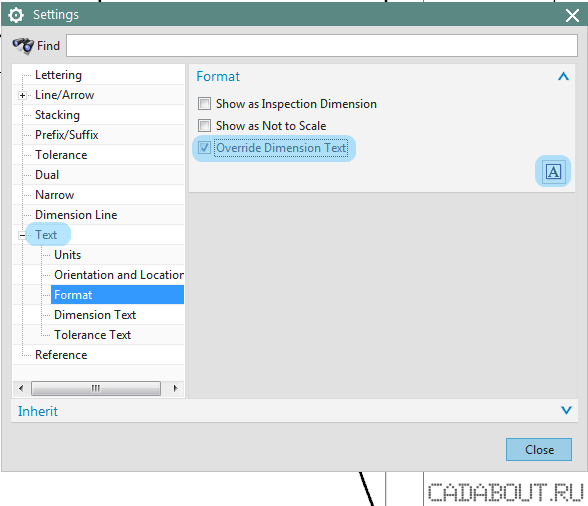Select Line/Arrow in the settings tree
Screen dimensions: 588x506
[64, 95]
